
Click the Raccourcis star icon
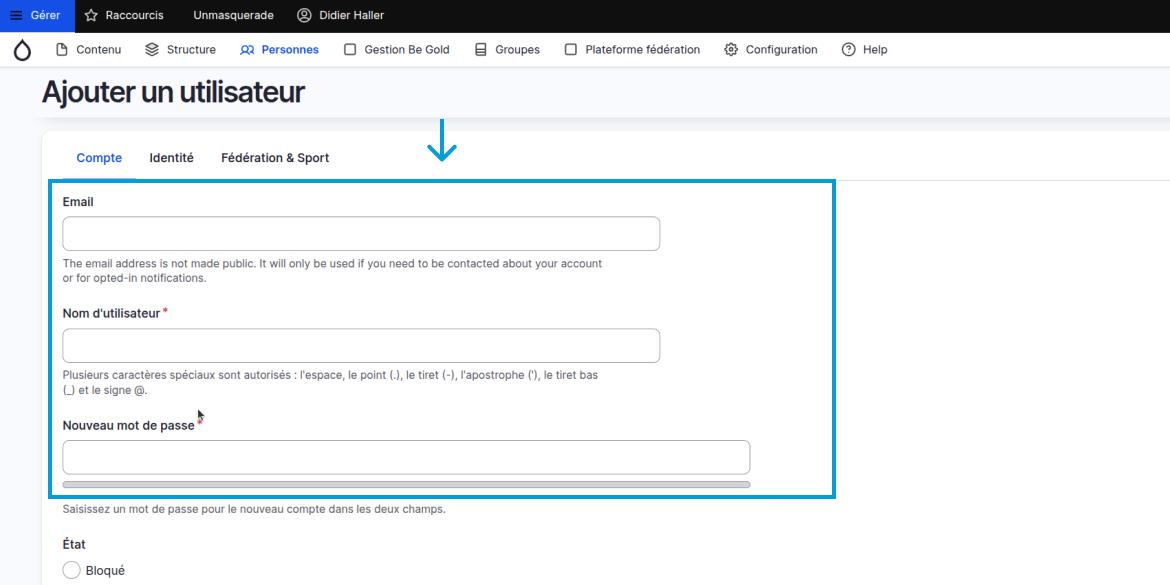tap(91, 16)
